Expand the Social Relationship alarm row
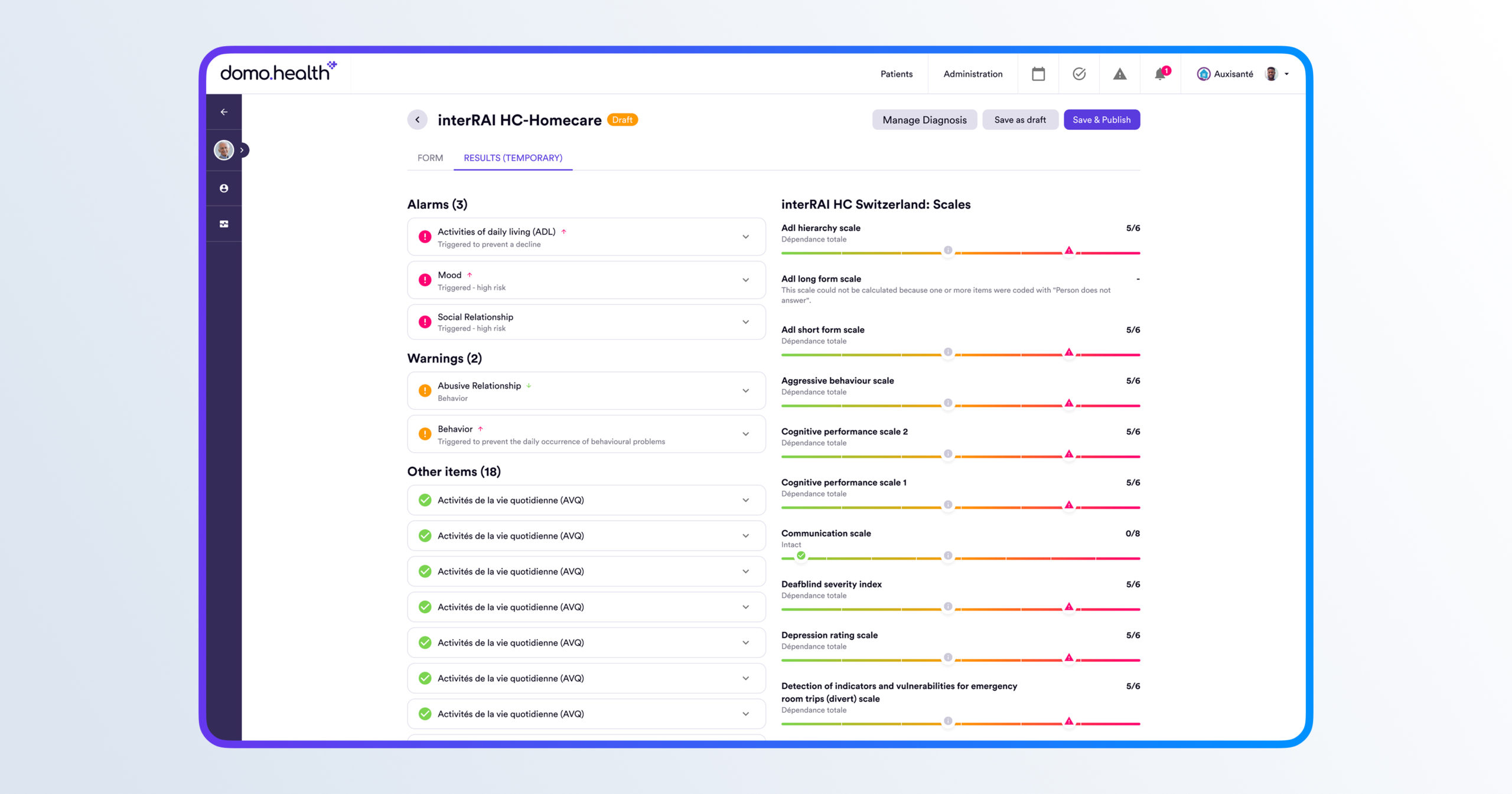The image size is (1512, 794). click(745, 322)
